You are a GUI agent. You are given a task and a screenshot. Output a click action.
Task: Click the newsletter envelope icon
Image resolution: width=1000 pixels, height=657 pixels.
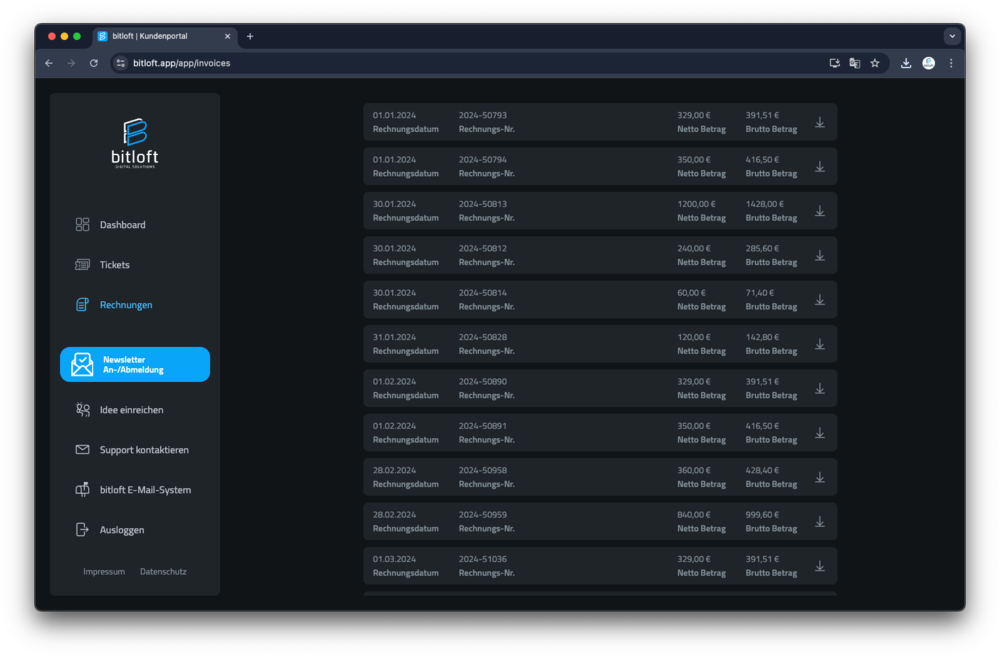82,364
